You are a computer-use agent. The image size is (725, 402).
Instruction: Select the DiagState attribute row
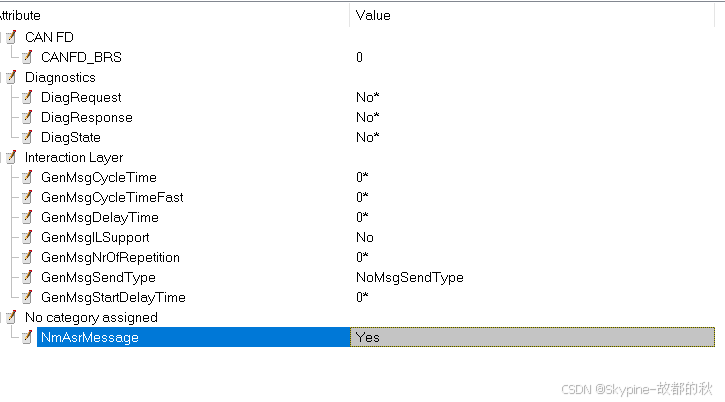70,137
